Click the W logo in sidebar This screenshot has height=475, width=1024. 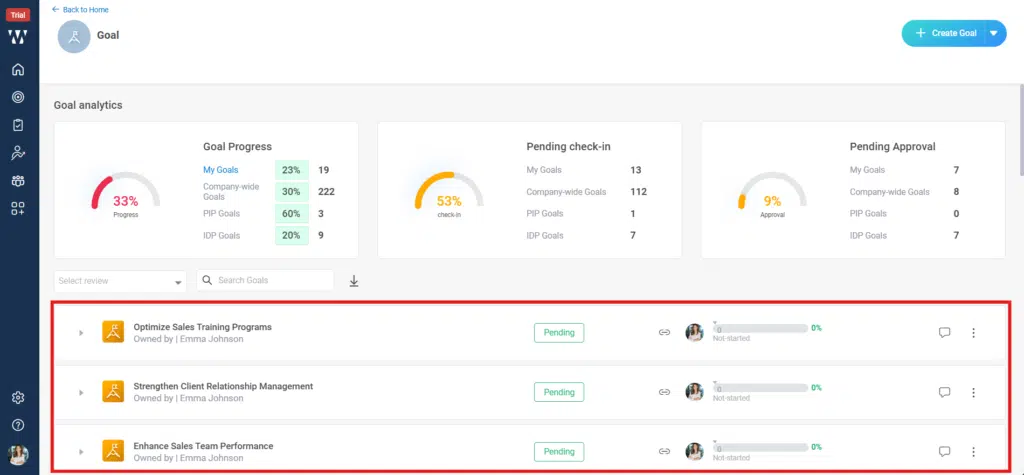18,37
